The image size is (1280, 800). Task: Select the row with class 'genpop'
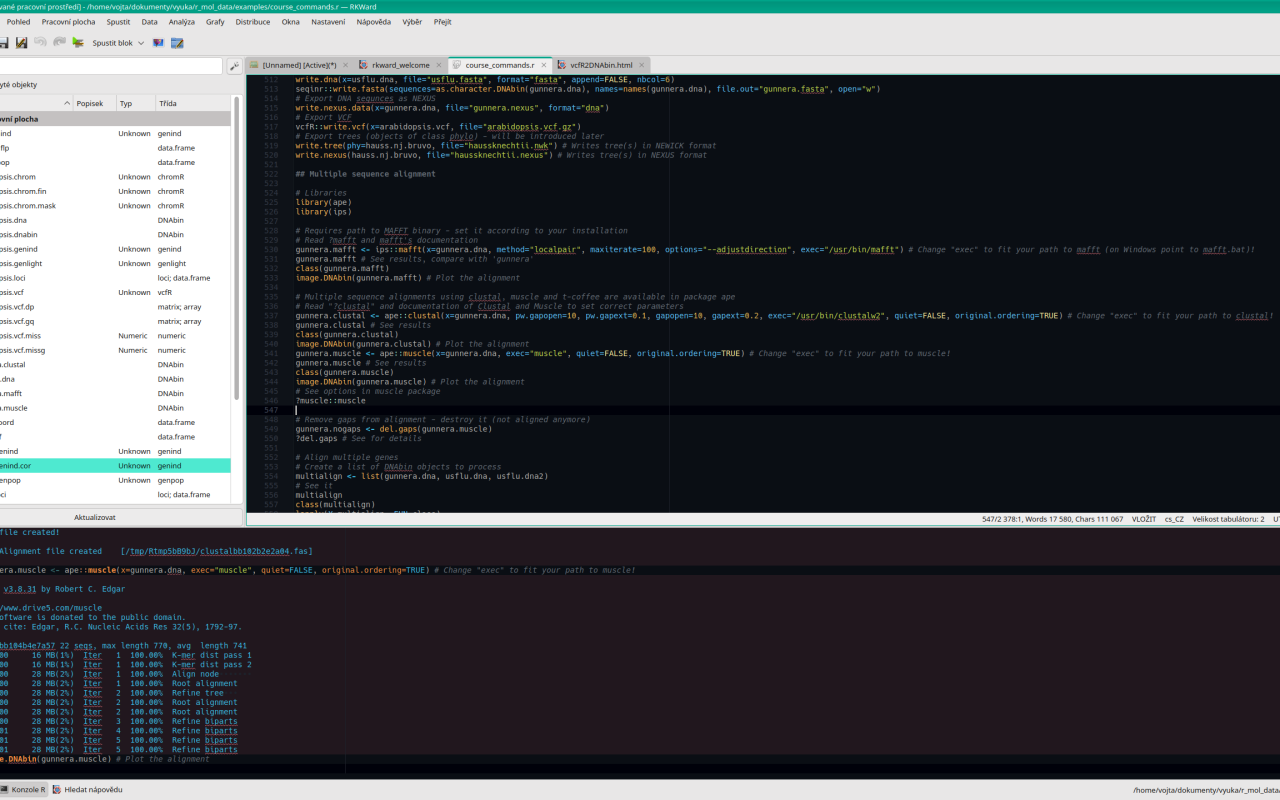click(x=115, y=480)
